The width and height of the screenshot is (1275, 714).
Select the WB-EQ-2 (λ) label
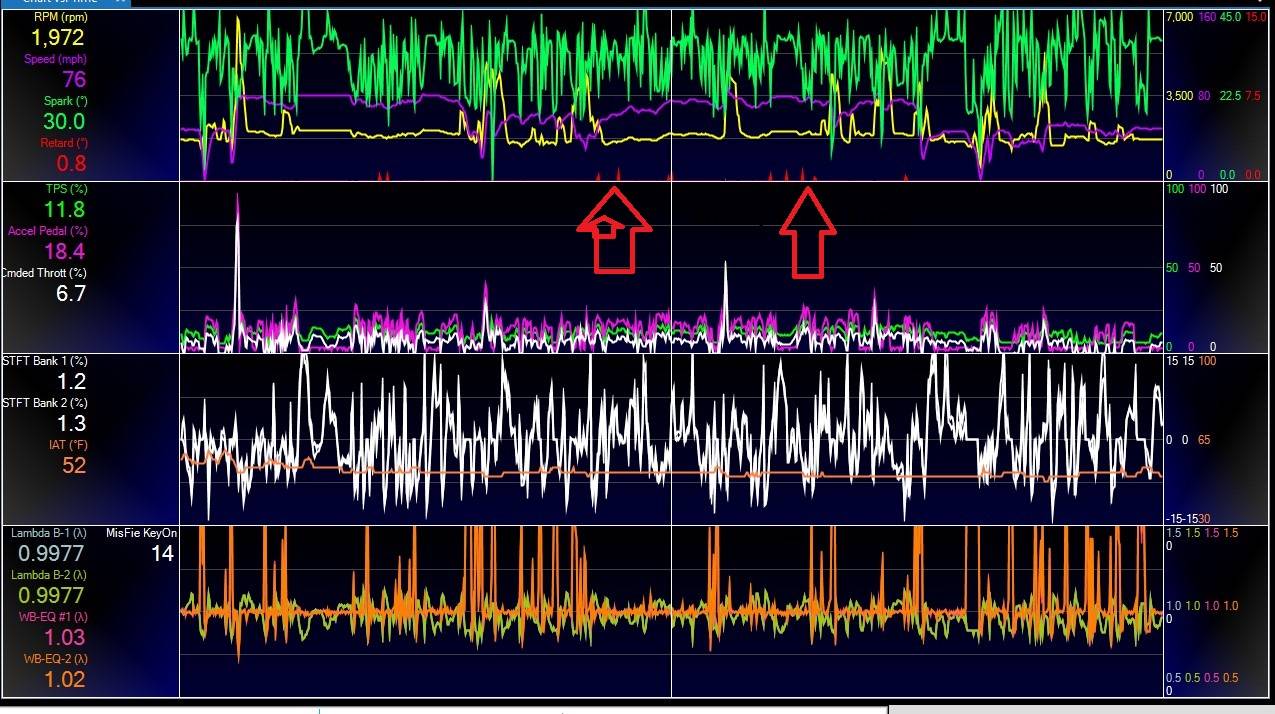54,659
